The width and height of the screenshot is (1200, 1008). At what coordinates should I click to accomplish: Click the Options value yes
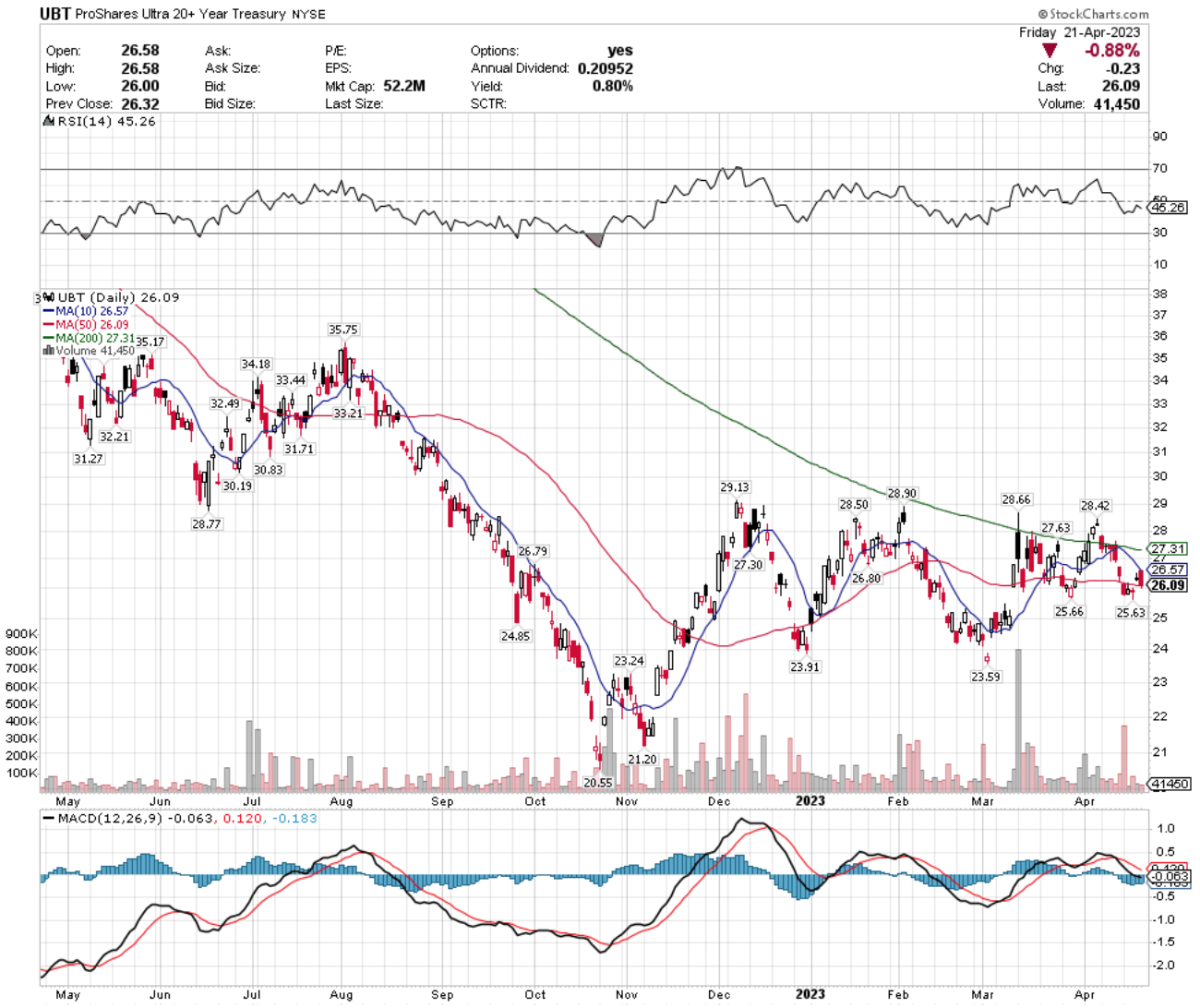620,51
